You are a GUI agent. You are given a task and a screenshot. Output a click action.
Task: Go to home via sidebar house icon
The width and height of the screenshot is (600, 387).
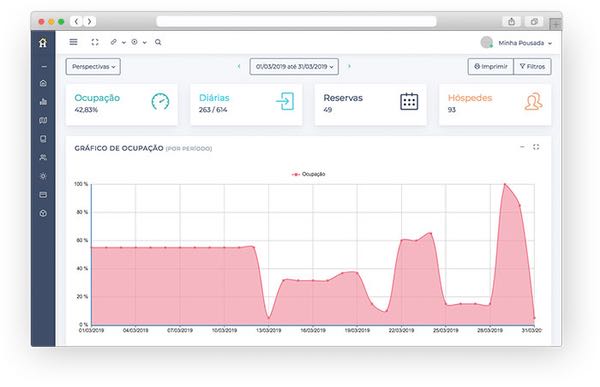[x=43, y=83]
